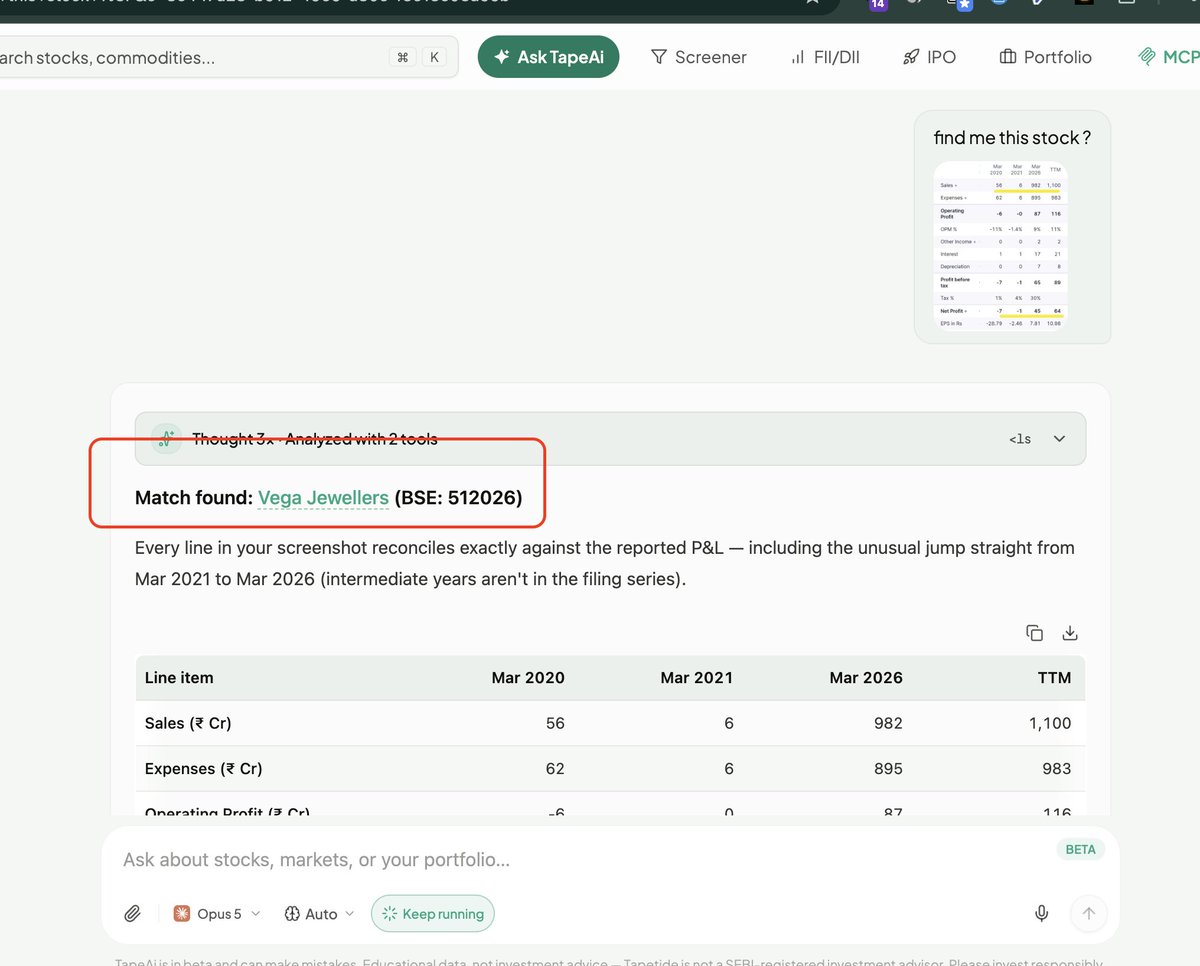Click the Line item column header

point(179,678)
